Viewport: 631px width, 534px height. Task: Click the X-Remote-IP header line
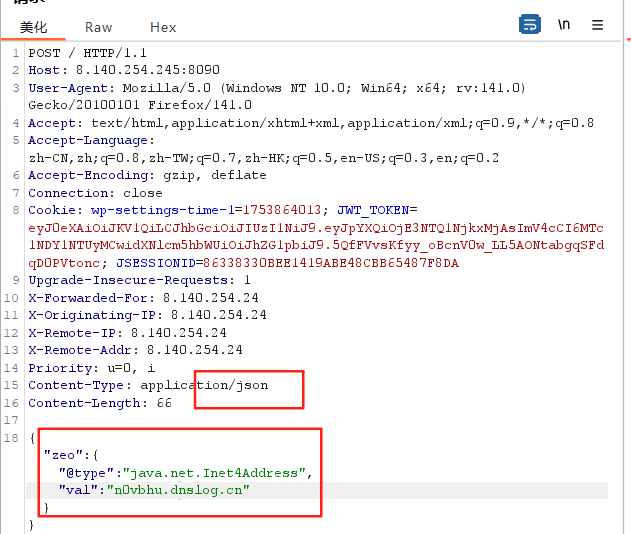click(127, 333)
